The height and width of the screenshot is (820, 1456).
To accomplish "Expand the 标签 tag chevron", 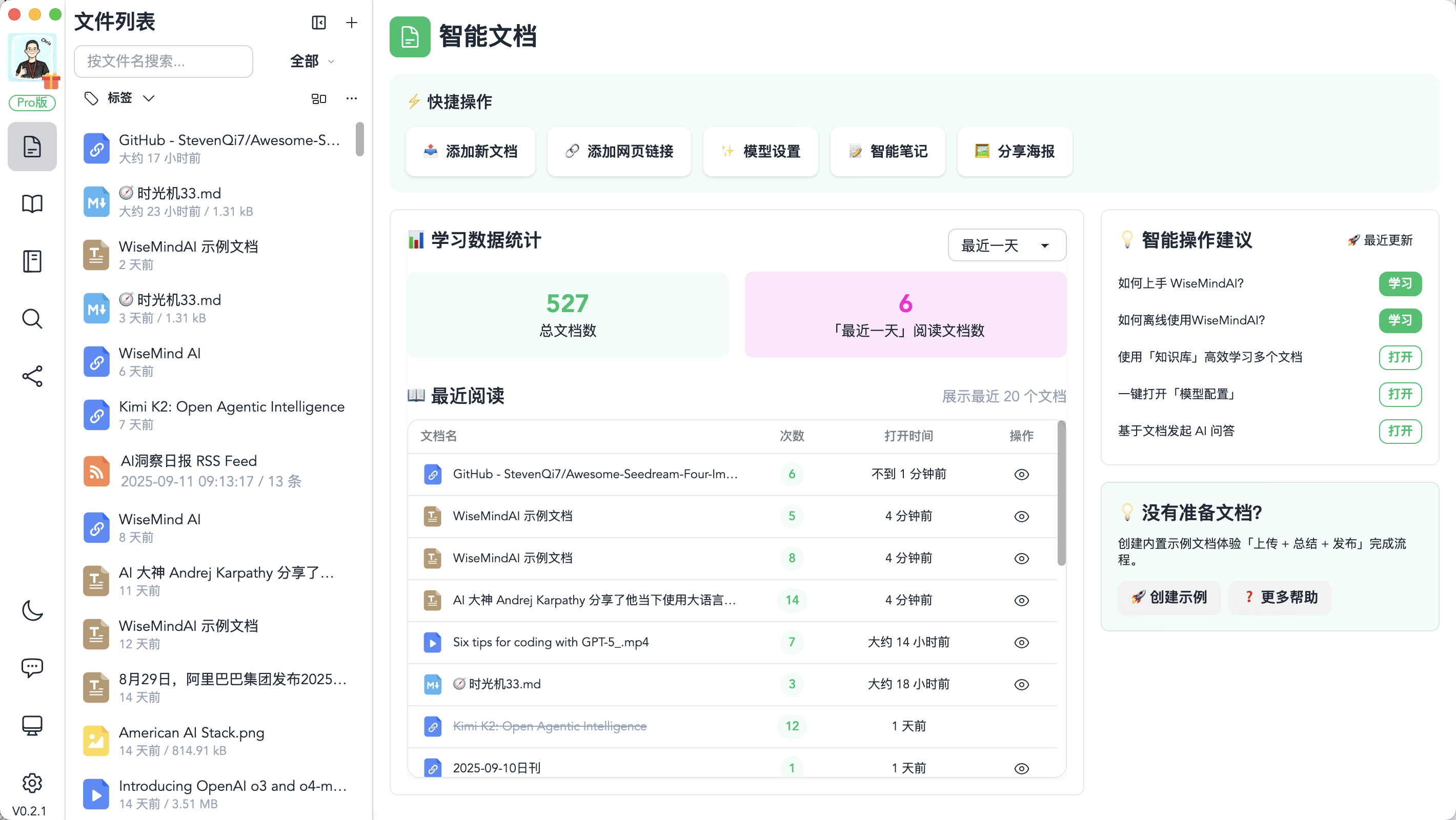I will pyautogui.click(x=149, y=98).
